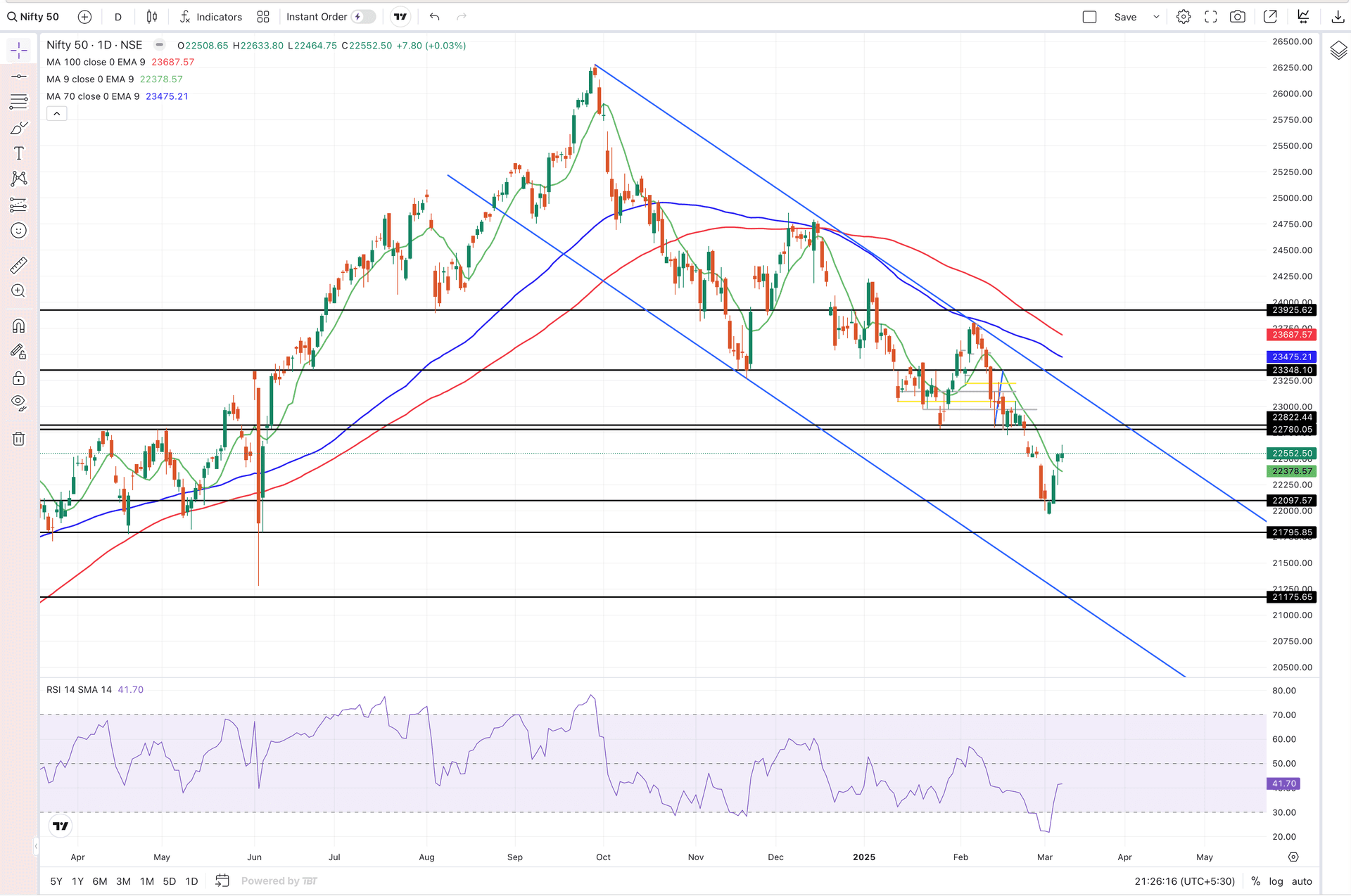Toggle percent scale on price axis
This screenshot has width=1351, height=896.
(x=1256, y=881)
